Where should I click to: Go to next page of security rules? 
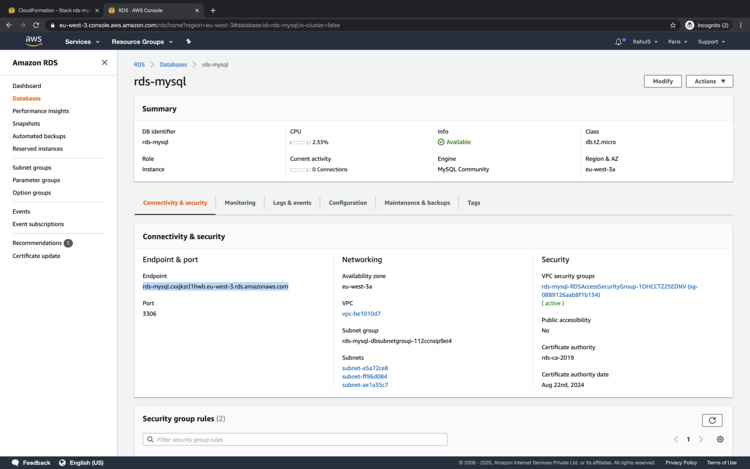pos(701,439)
